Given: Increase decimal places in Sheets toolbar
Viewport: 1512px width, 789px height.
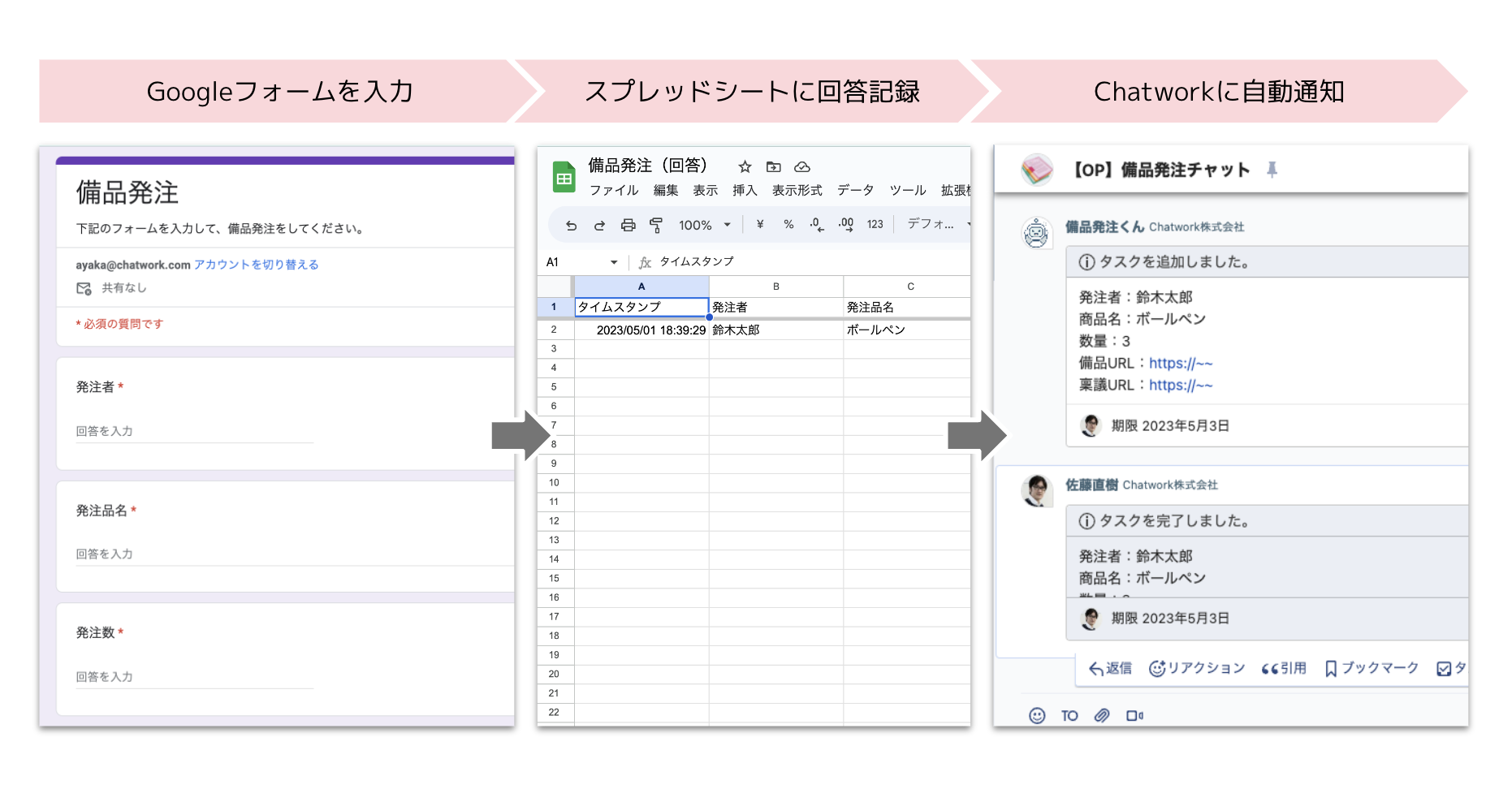Looking at the screenshot, I should 846,225.
